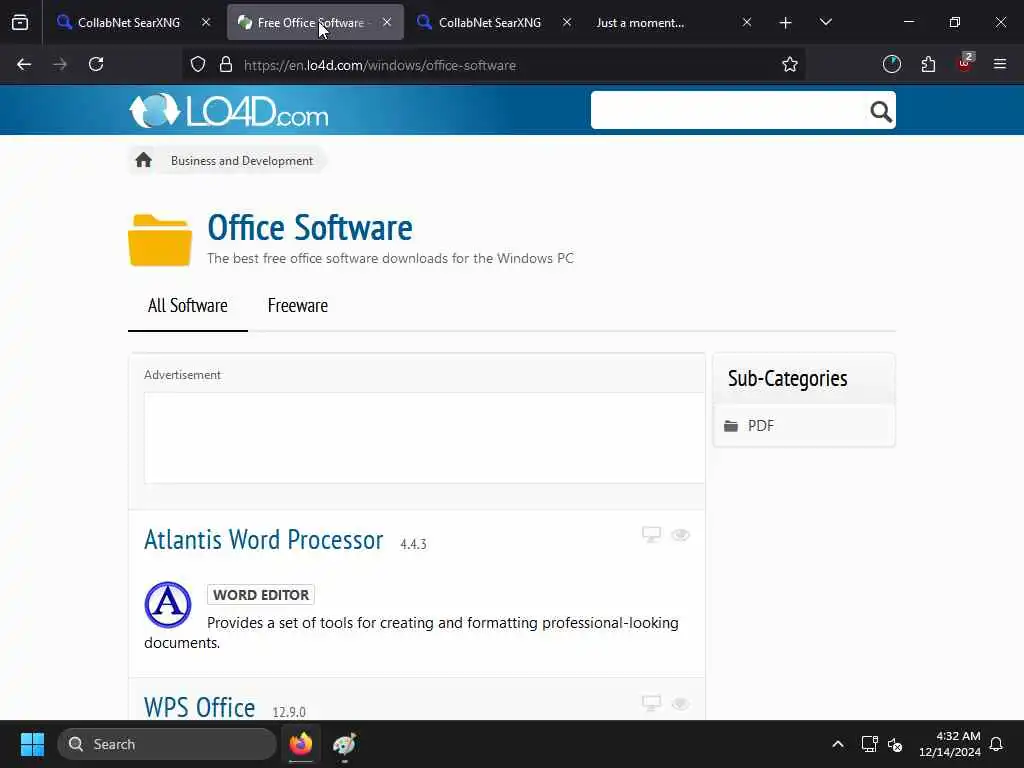The width and height of the screenshot is (1024, 768).
Task: Open the muted volume tray icon
Action: [x=895, y=744]
